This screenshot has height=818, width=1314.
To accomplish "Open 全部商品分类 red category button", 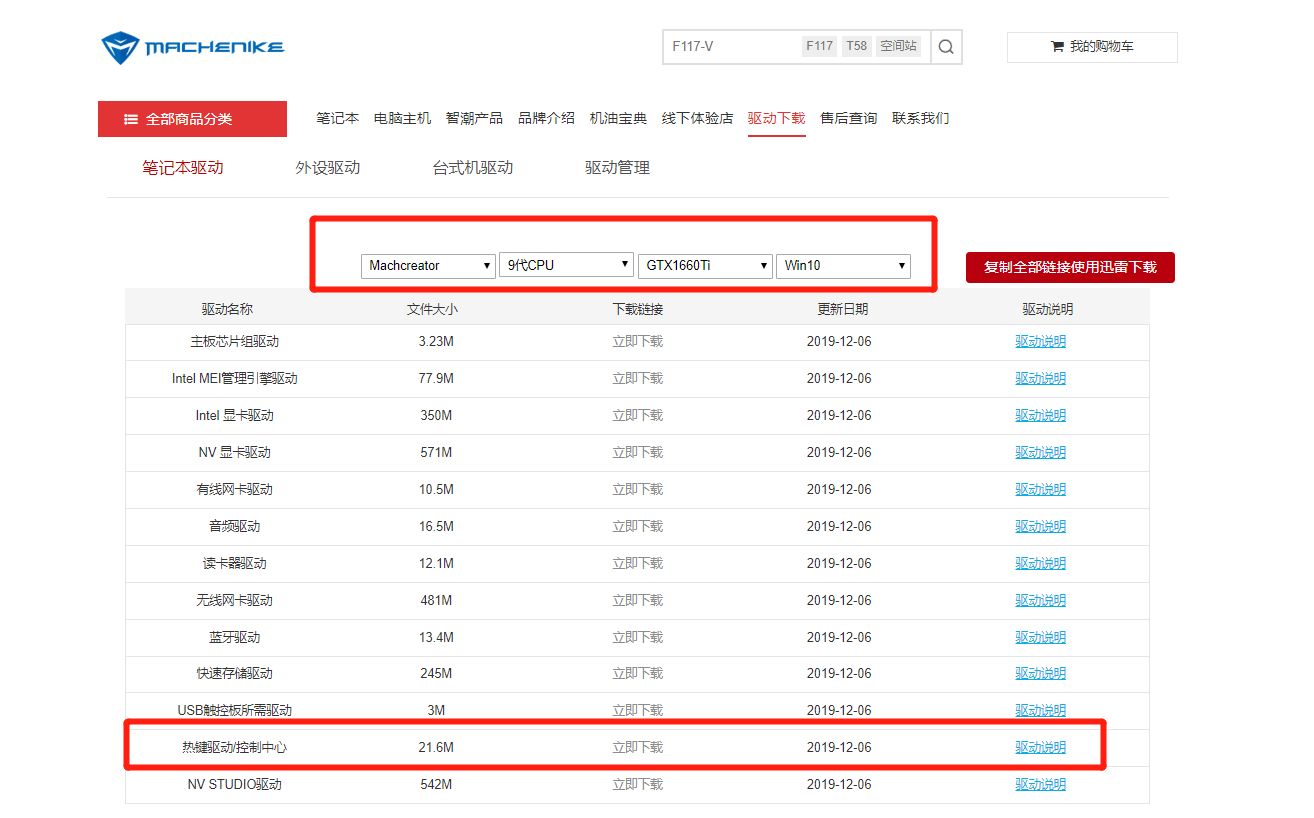I will tap(192, 119).
